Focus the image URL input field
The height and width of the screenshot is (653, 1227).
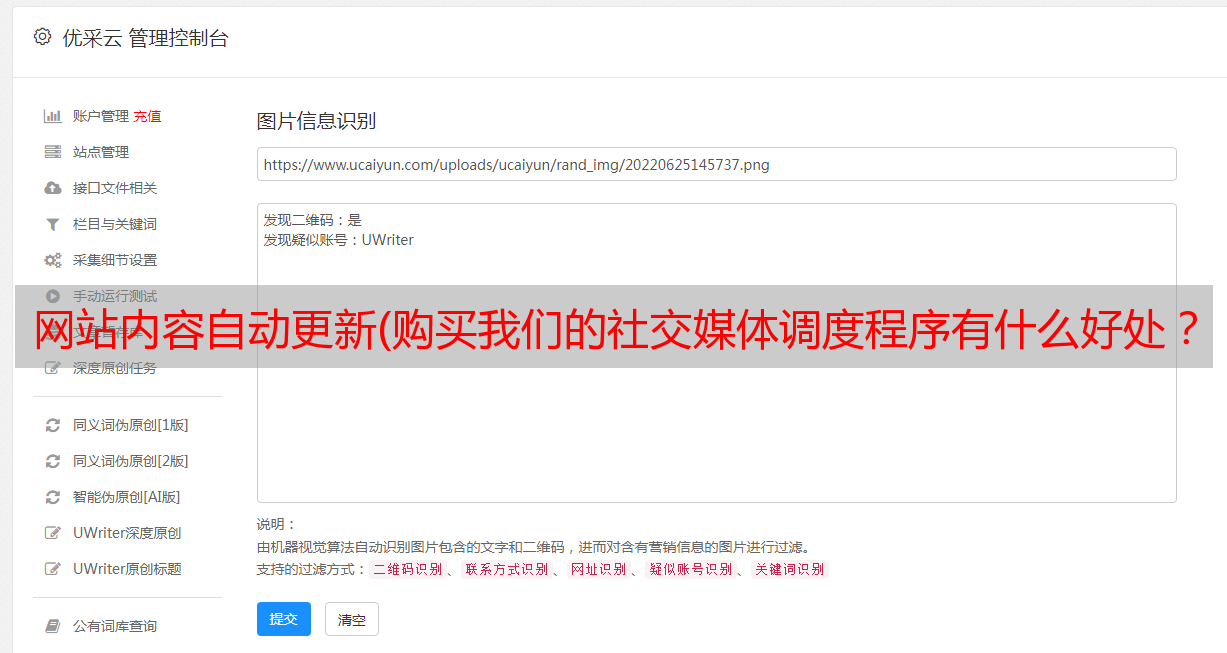[x=716, y=164]
